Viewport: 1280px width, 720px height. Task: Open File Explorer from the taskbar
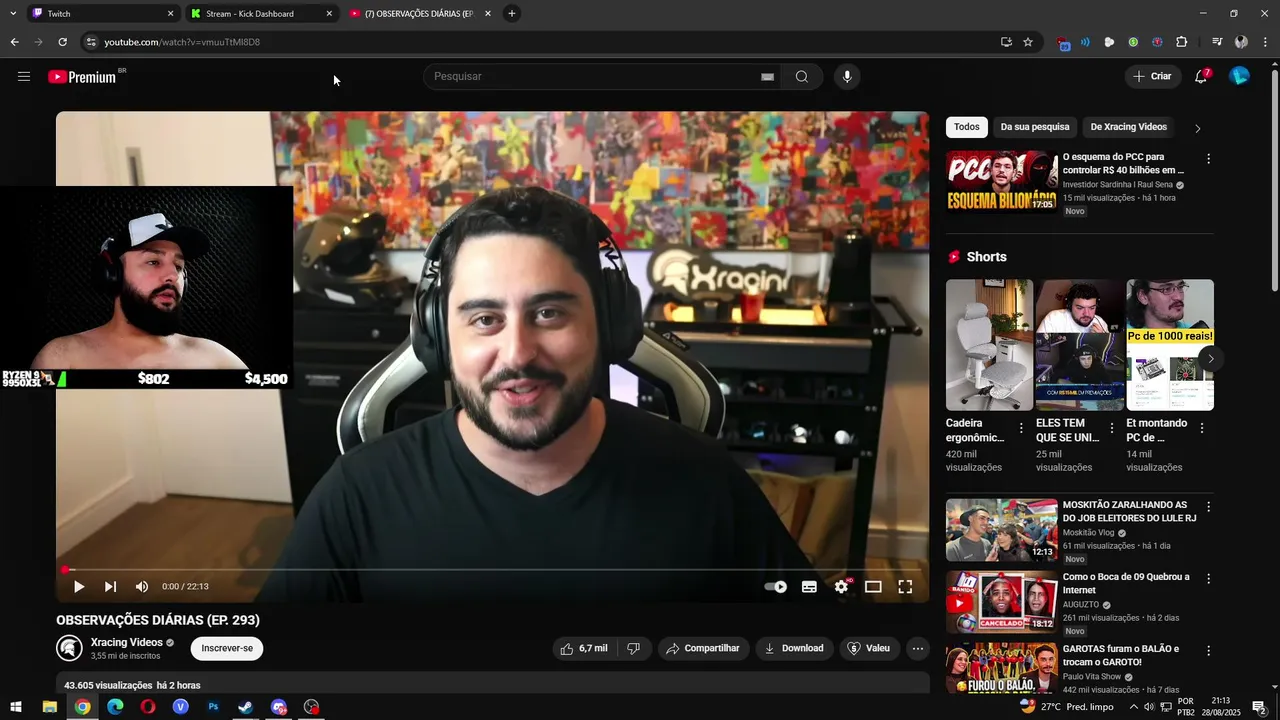click(x=49, y=707)
